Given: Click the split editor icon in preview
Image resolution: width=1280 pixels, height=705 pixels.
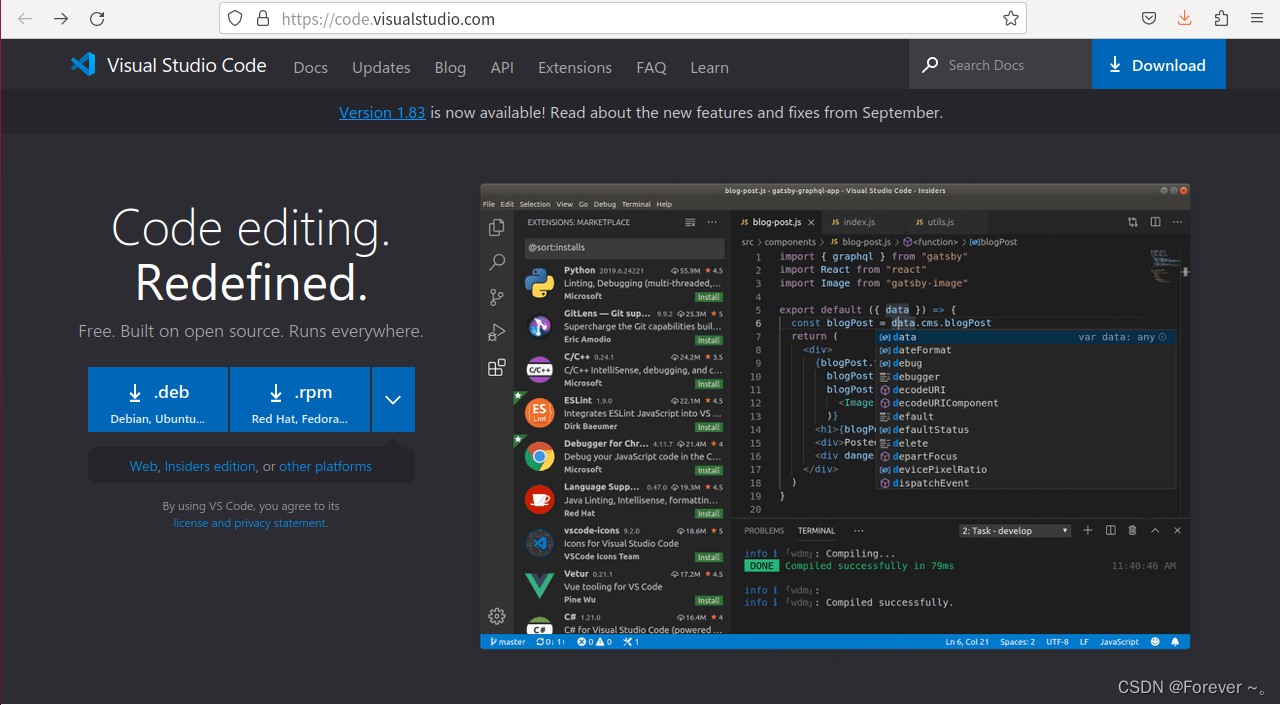Looking at the screenshot, I should 1155,222.
